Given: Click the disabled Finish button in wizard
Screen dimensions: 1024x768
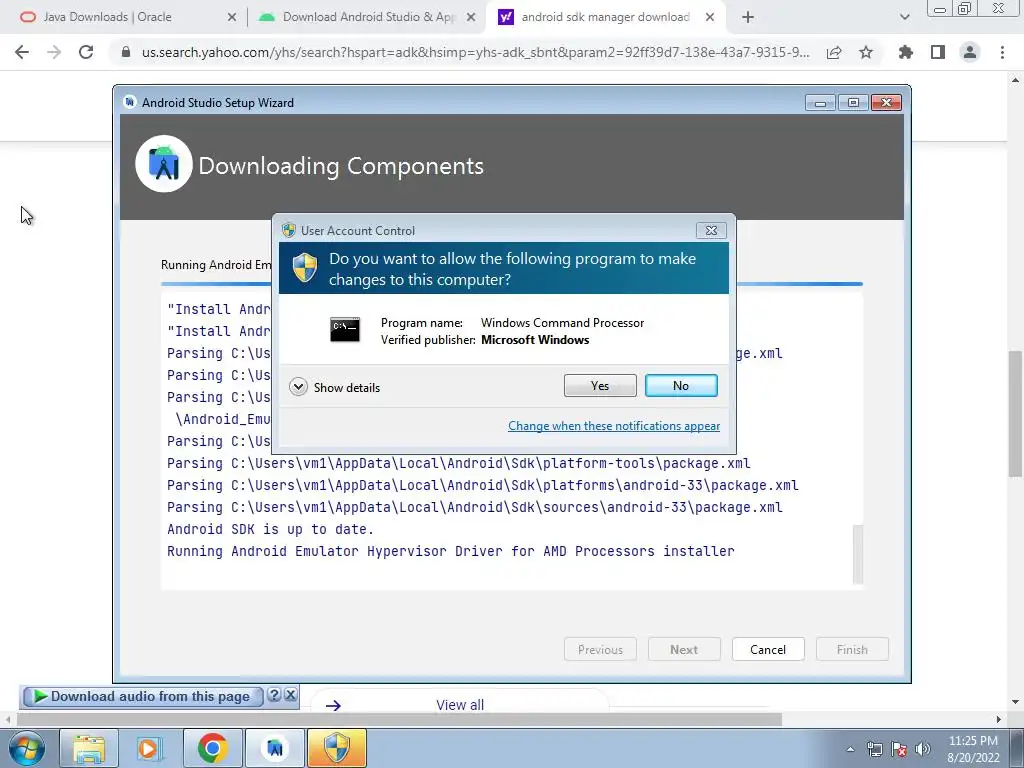Looking at the screenshot, I should coord(852,650).
